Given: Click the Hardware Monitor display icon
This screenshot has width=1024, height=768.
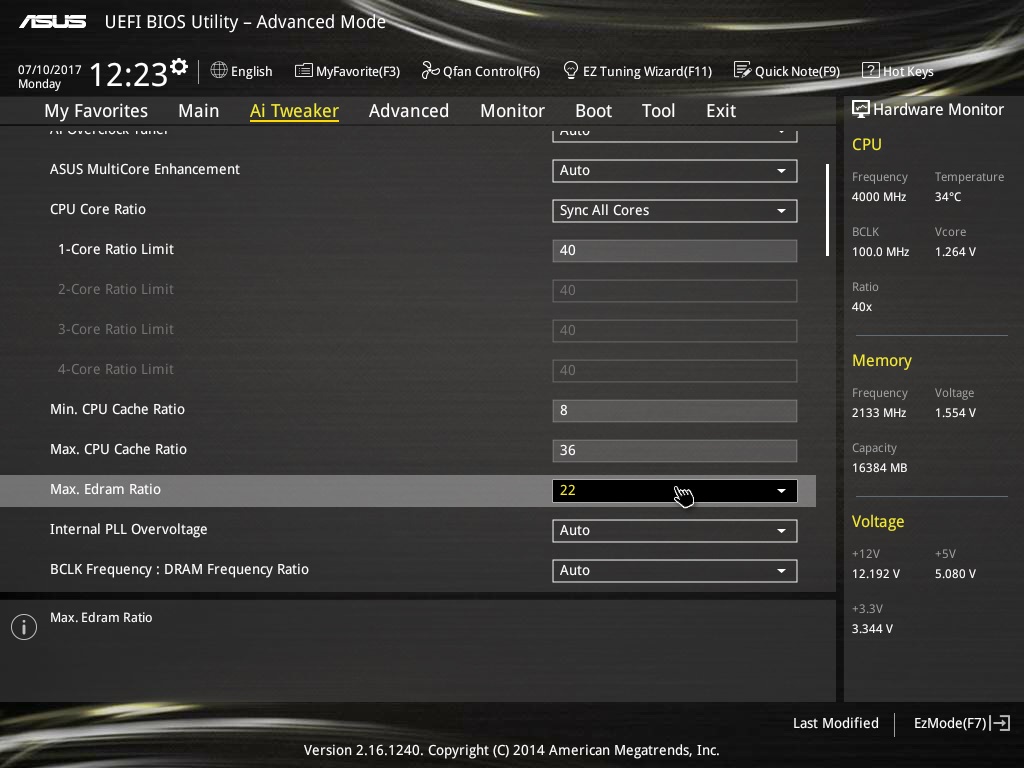Looking at the screenshot, I should coord(861,109).
